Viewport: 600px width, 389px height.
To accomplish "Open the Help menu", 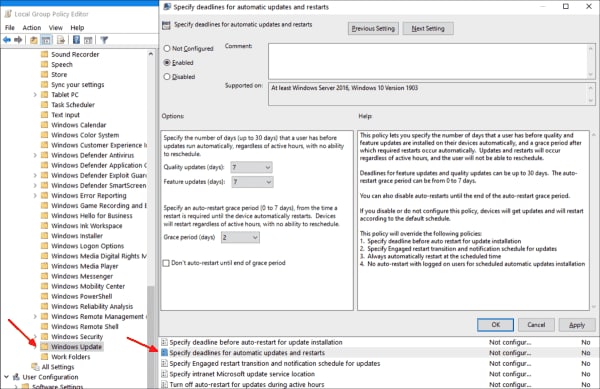I will pos(77,28).
